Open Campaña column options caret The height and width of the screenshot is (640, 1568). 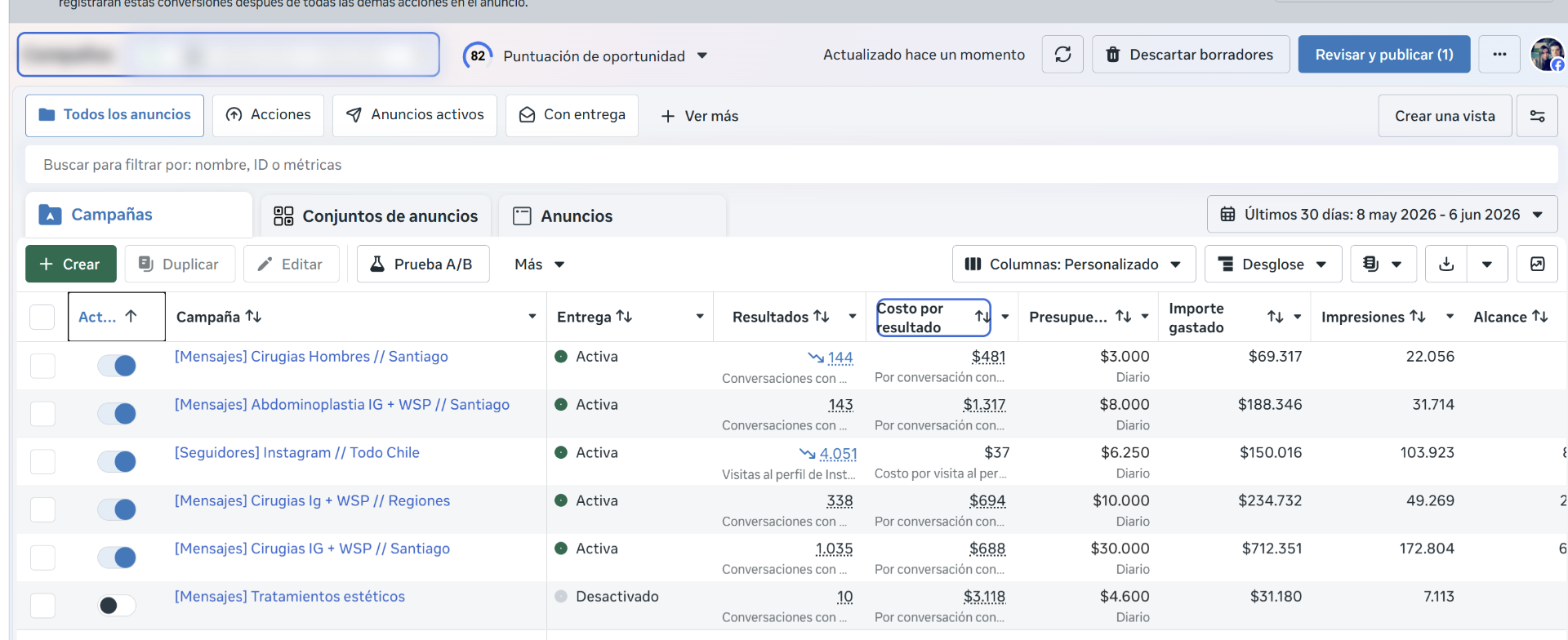point(532,317)
